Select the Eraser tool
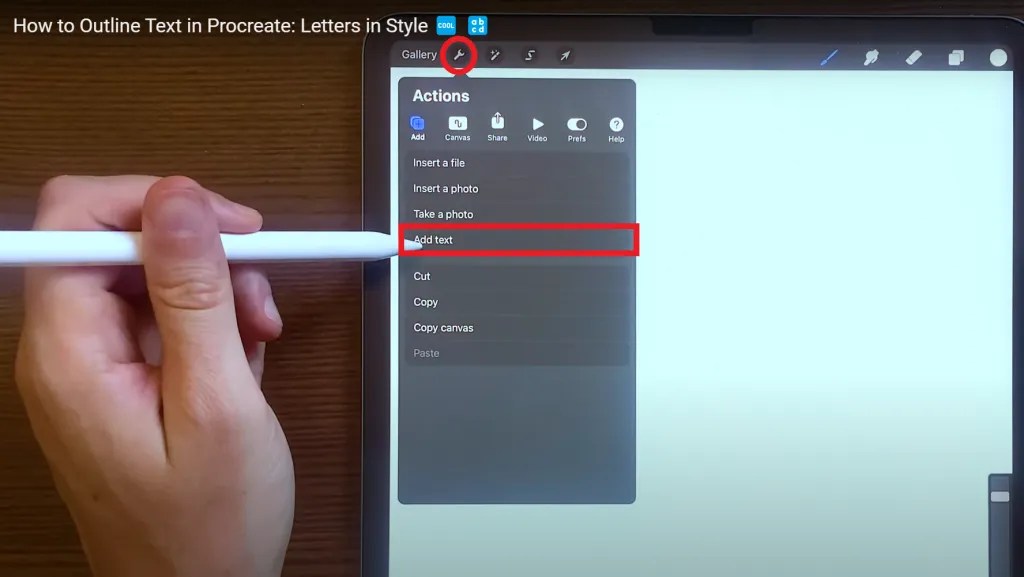The image size is (1024, 577). 913,58
